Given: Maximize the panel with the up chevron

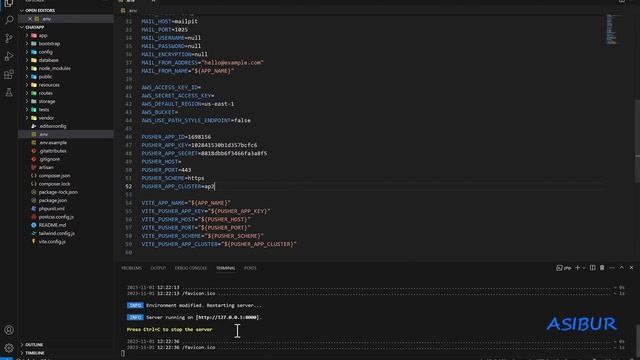Looking at the screenshot, I should pyautogui.click(x=622, y=268).
